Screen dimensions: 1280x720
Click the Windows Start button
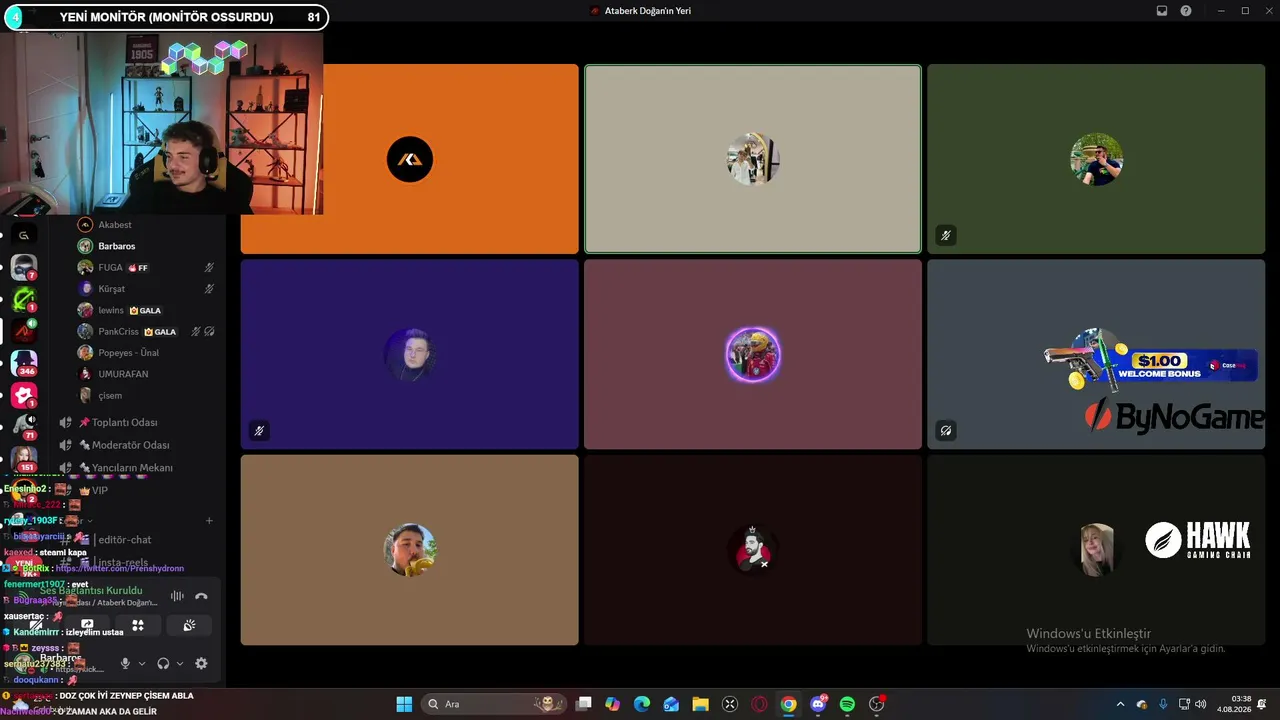click(404, 704)
